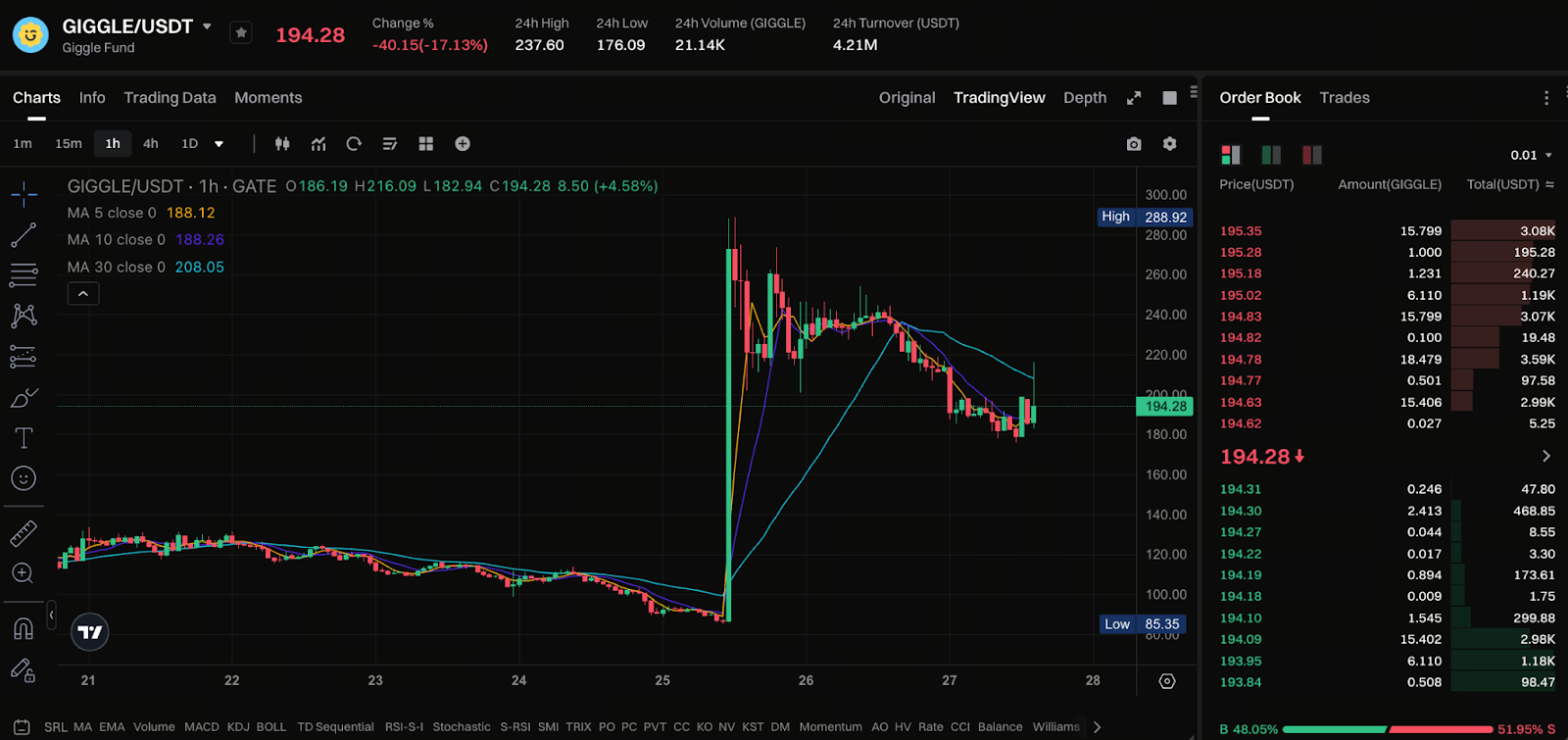This screenshot has height=740, width=1568.
Task: Open the emoji icons tool
Action: 24,478
